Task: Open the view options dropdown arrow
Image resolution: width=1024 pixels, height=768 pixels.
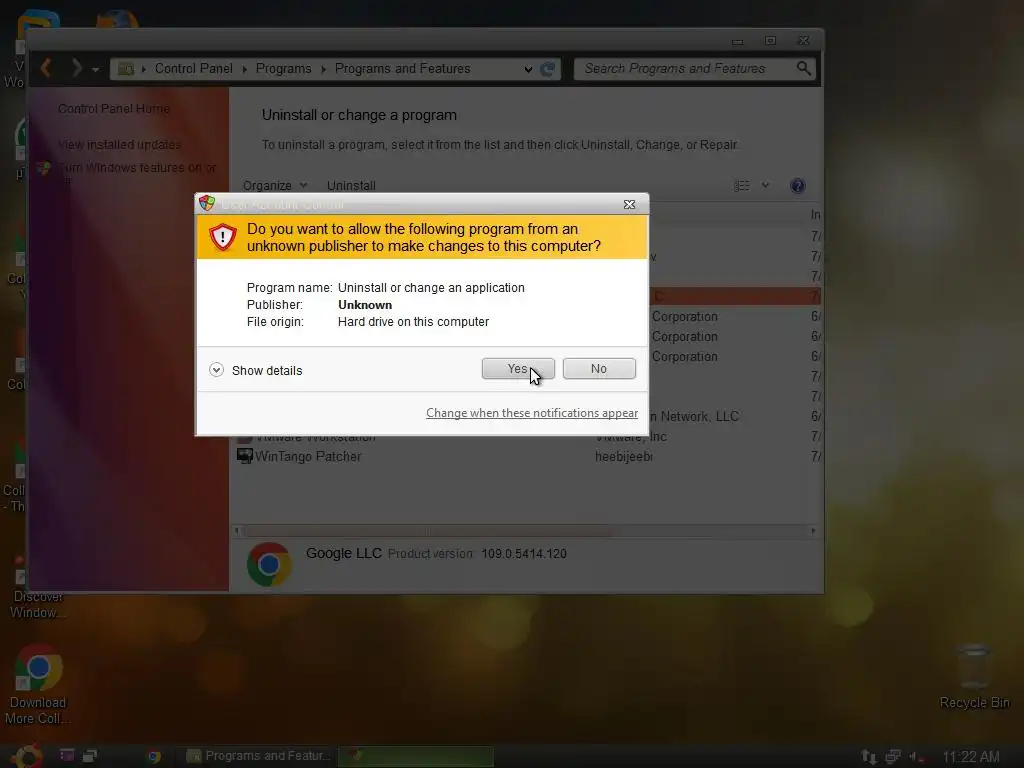Action: pyautogui.click(x=765, y=185)
